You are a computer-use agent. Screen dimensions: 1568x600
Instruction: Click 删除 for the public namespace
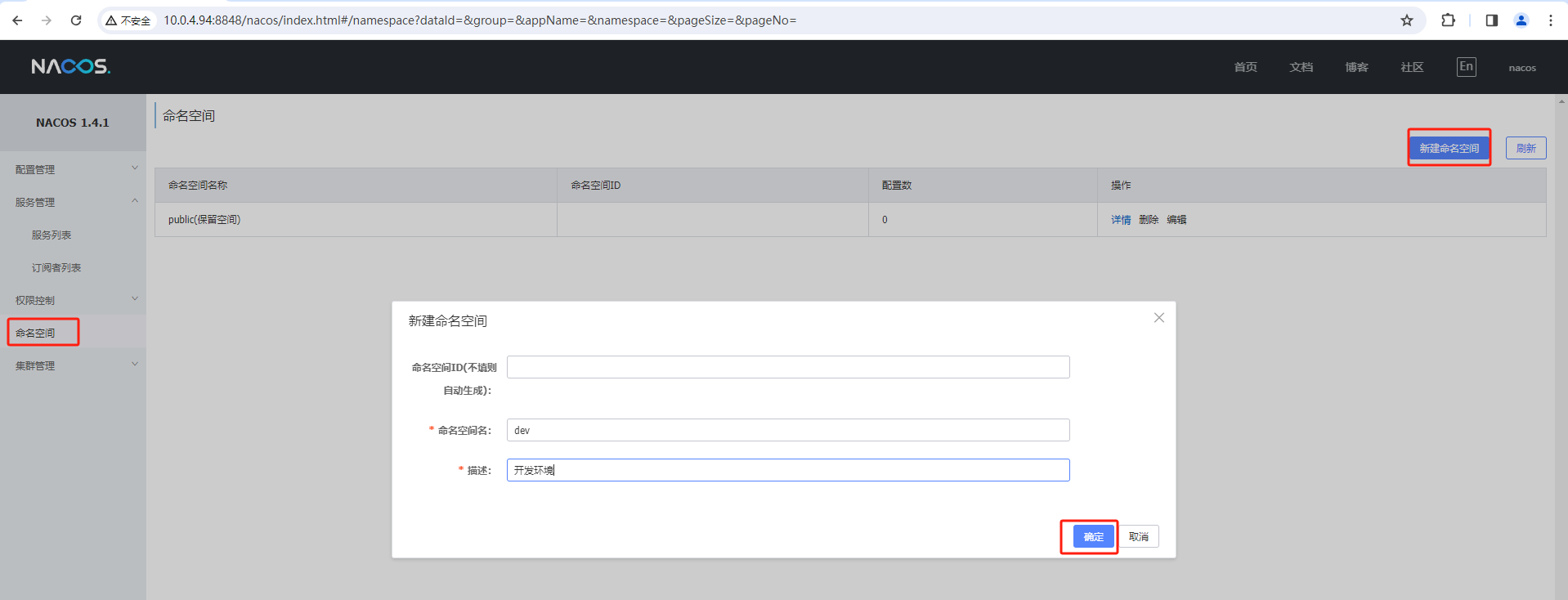tap(1149, 220)
